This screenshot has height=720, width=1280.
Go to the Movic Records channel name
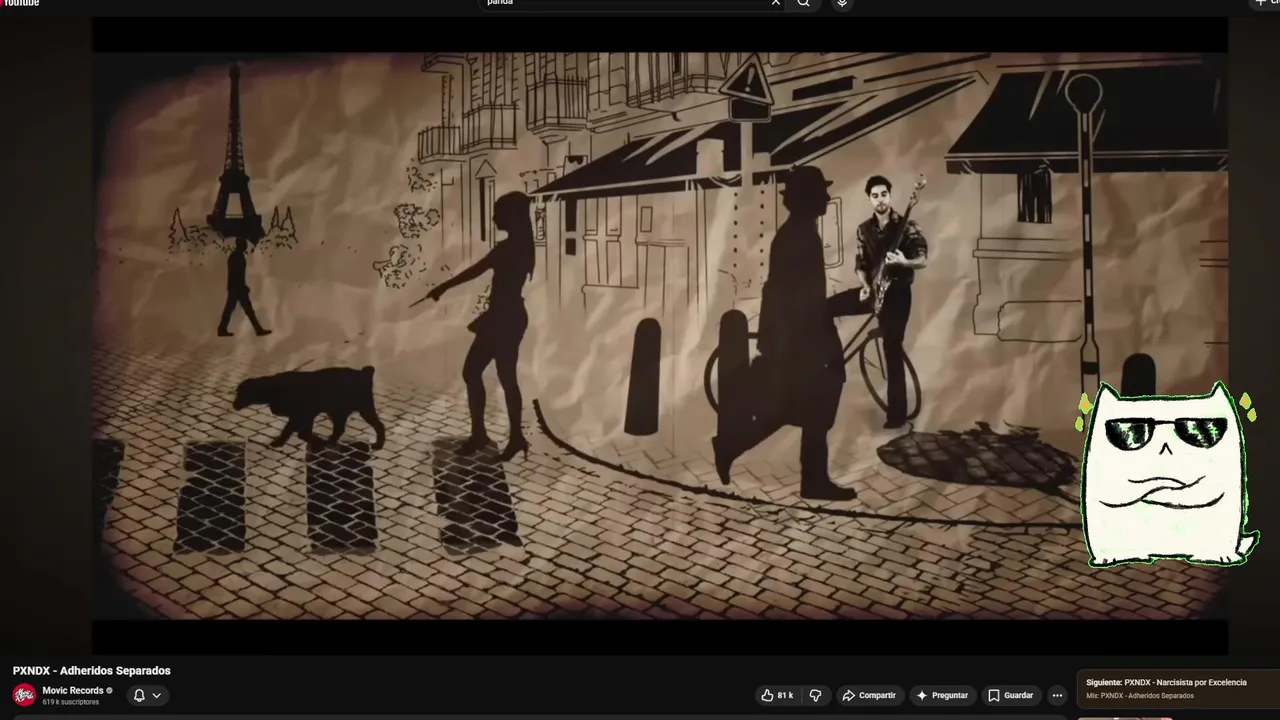73,690
